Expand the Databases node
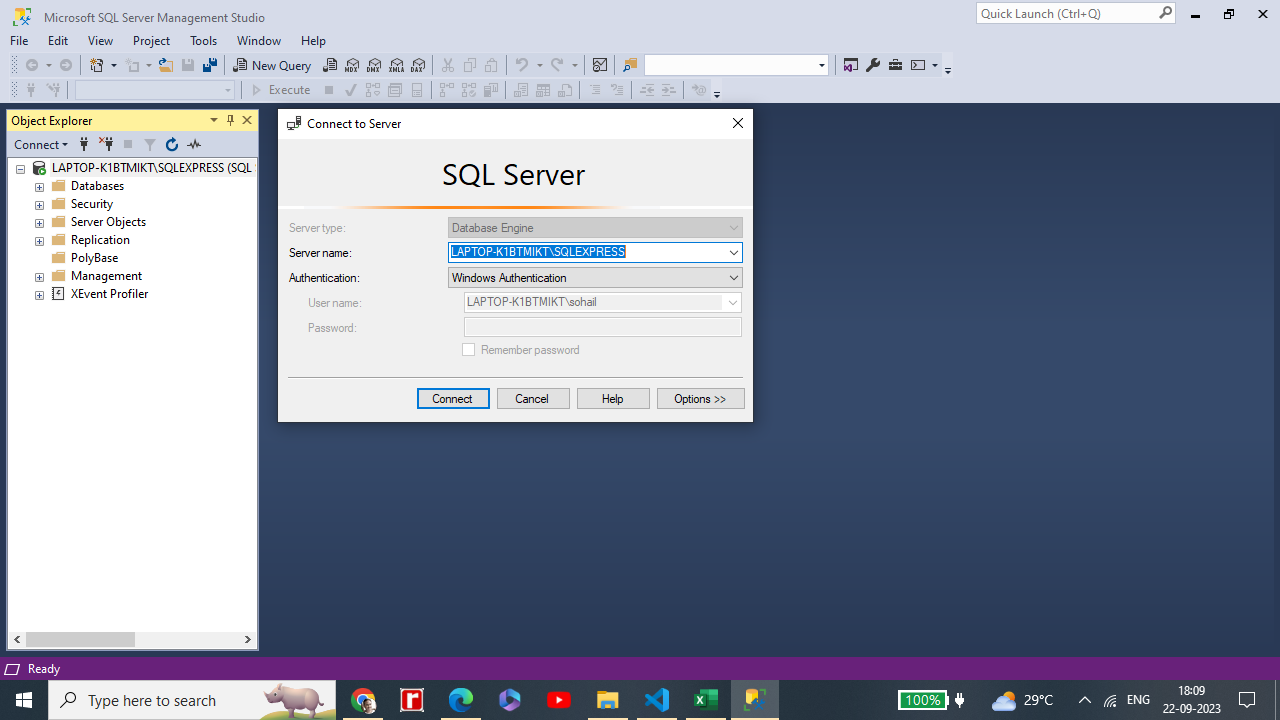The height and width of the screenshot is (720, 1280). point(40,187)
